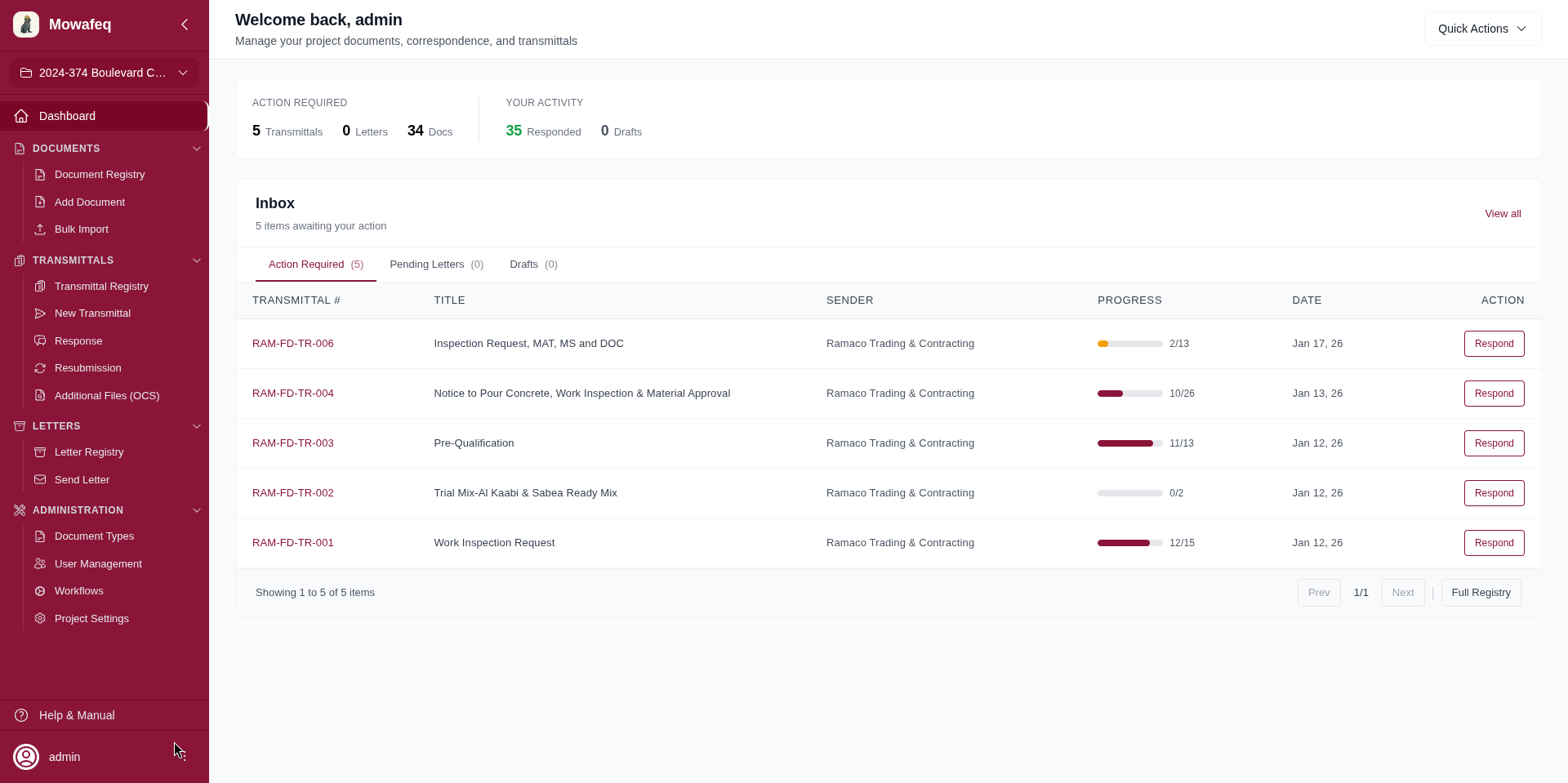The width and height of the screenshot is (1568, 783).
Task: Switch to the Pending Letters tab
Action: click(x=436, y=265)
